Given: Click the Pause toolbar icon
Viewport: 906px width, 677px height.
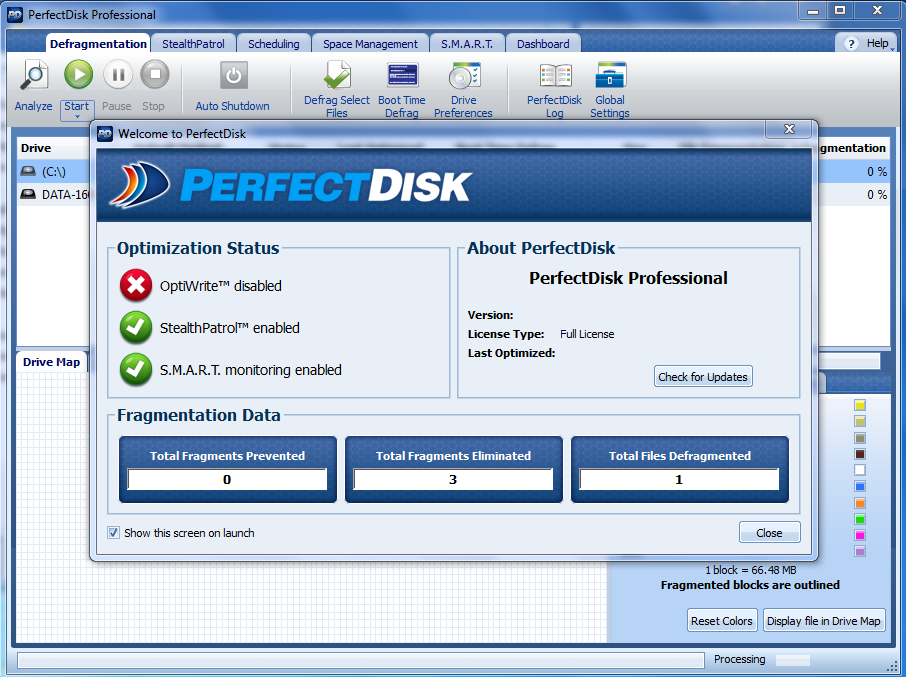Looking at the screenshot, I should point(118,75).
